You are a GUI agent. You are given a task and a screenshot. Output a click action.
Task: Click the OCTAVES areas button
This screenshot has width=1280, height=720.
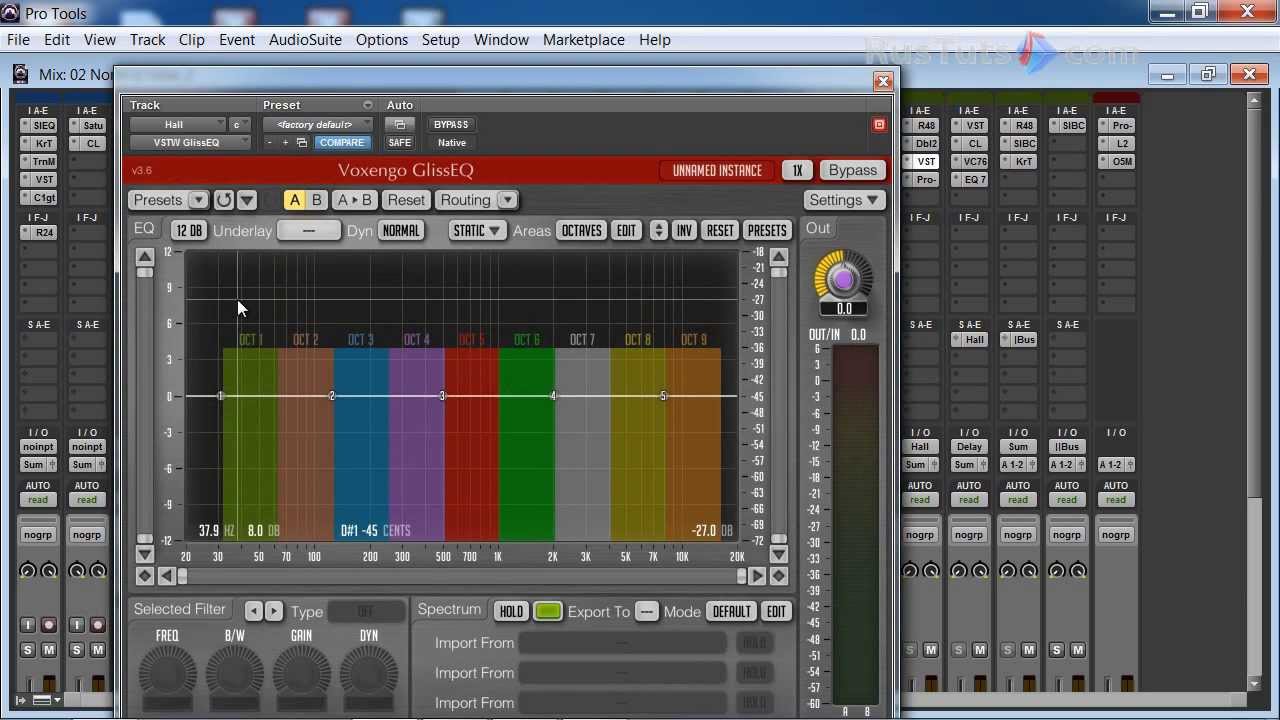581,230
